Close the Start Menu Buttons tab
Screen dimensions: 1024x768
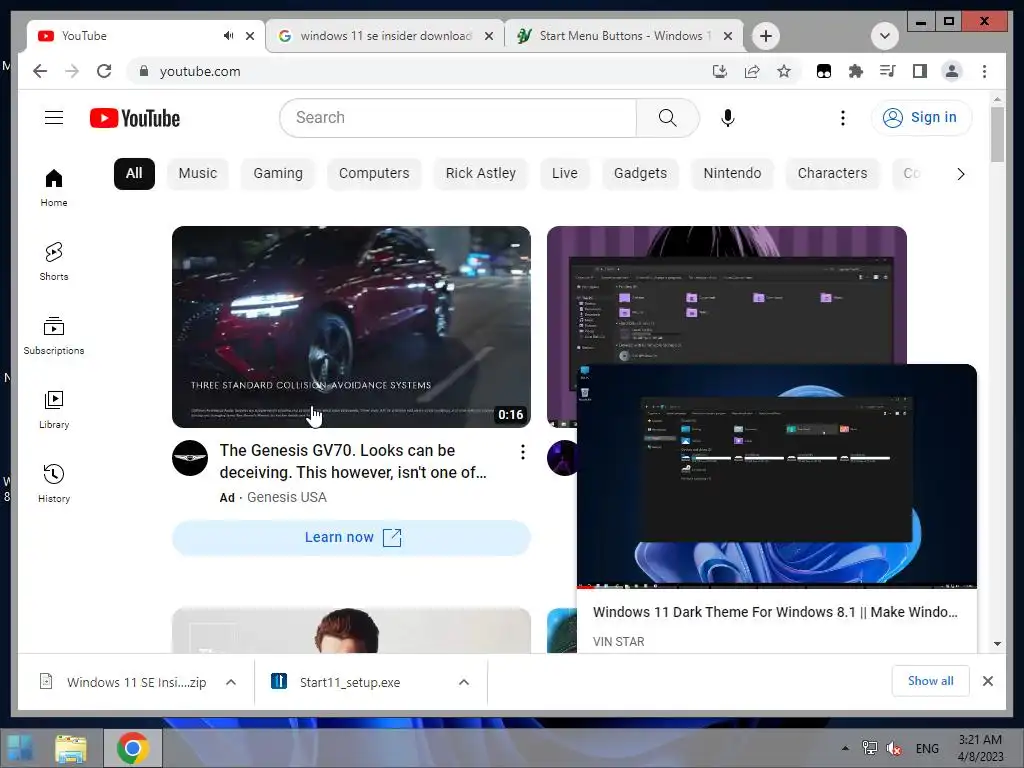(728, 36)
